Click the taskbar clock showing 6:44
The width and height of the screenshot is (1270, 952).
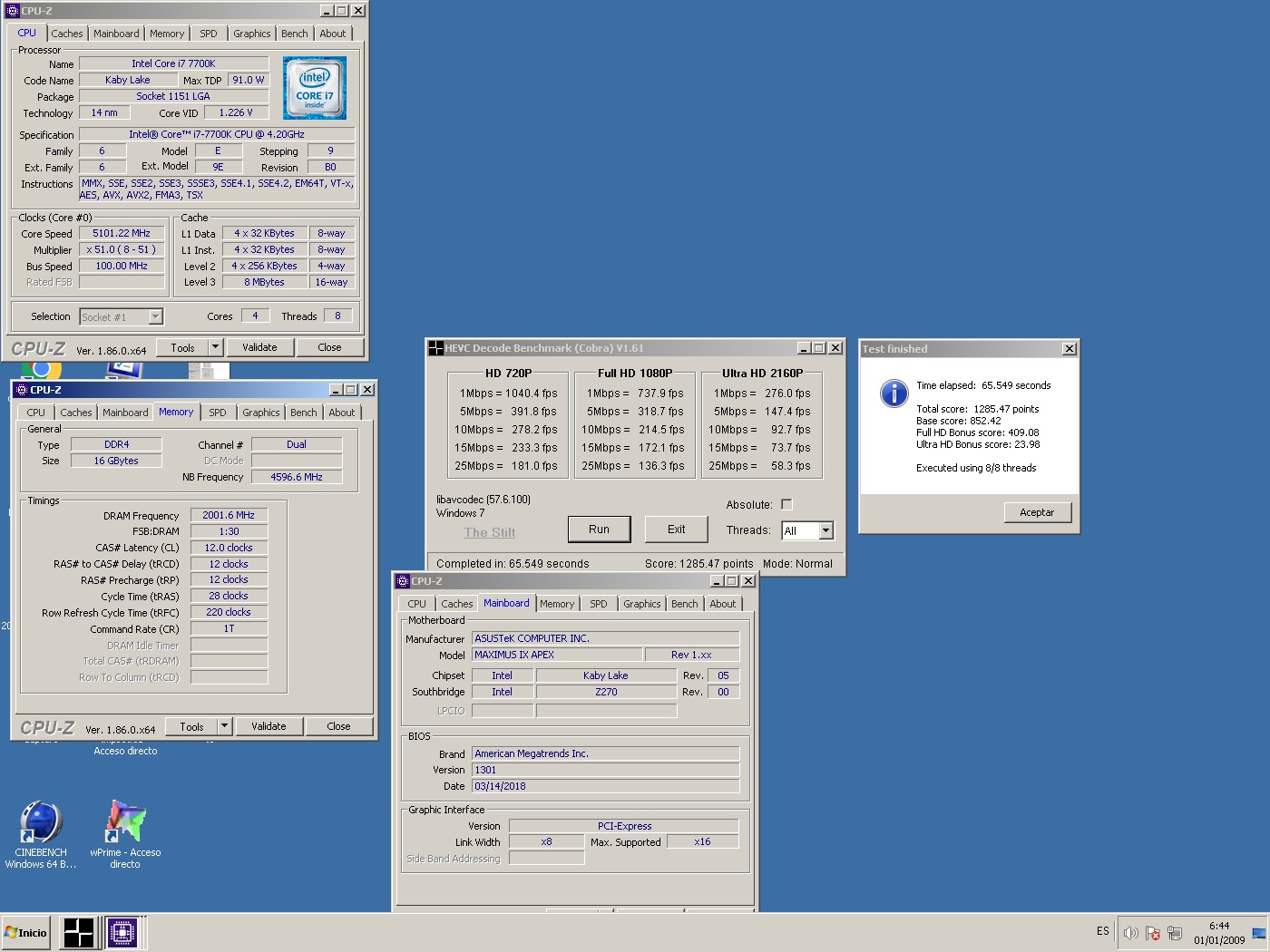pyautogui.click(x=1219, y=933)
